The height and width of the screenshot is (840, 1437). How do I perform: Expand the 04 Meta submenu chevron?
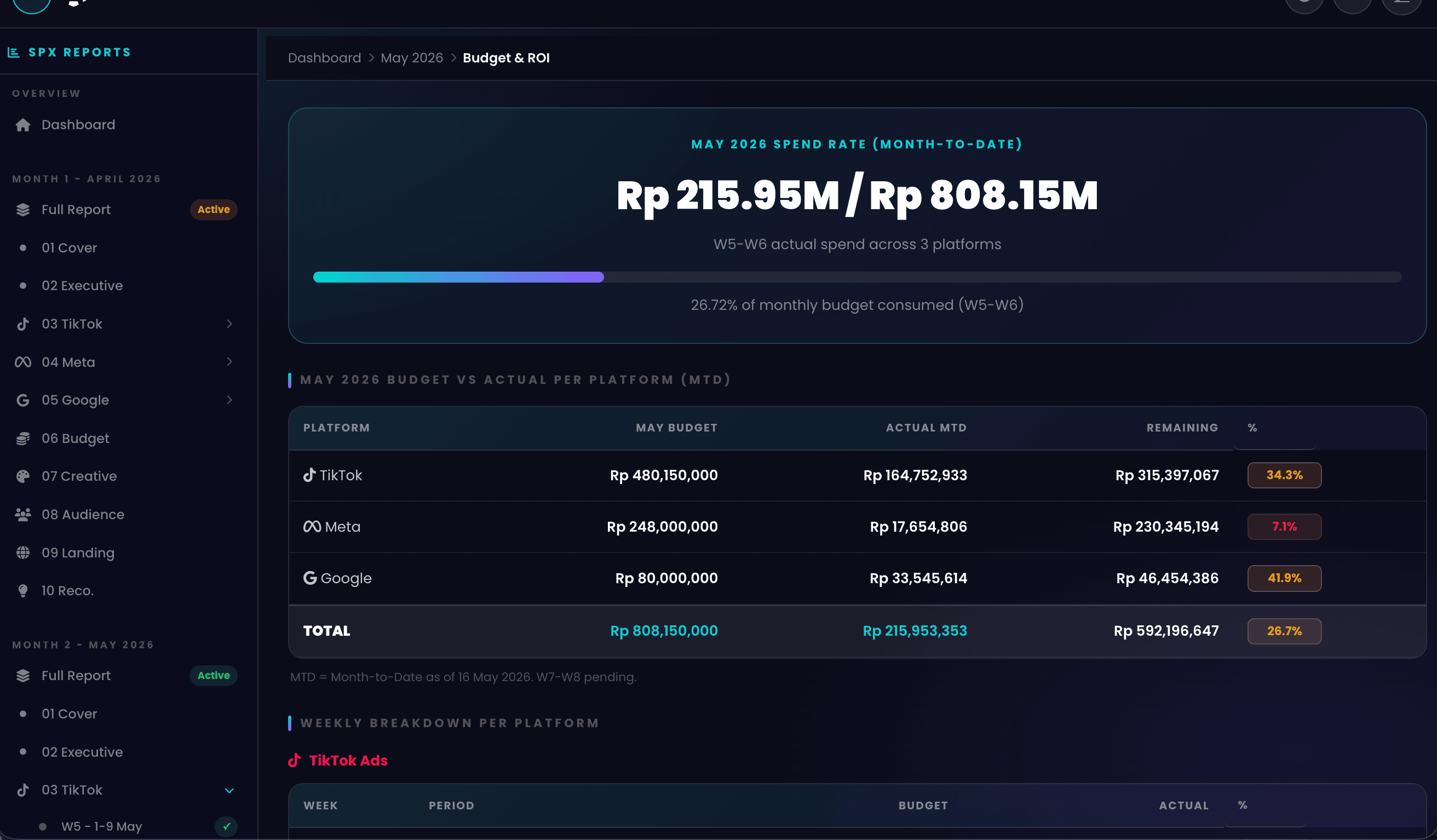(x=229, y=361)
